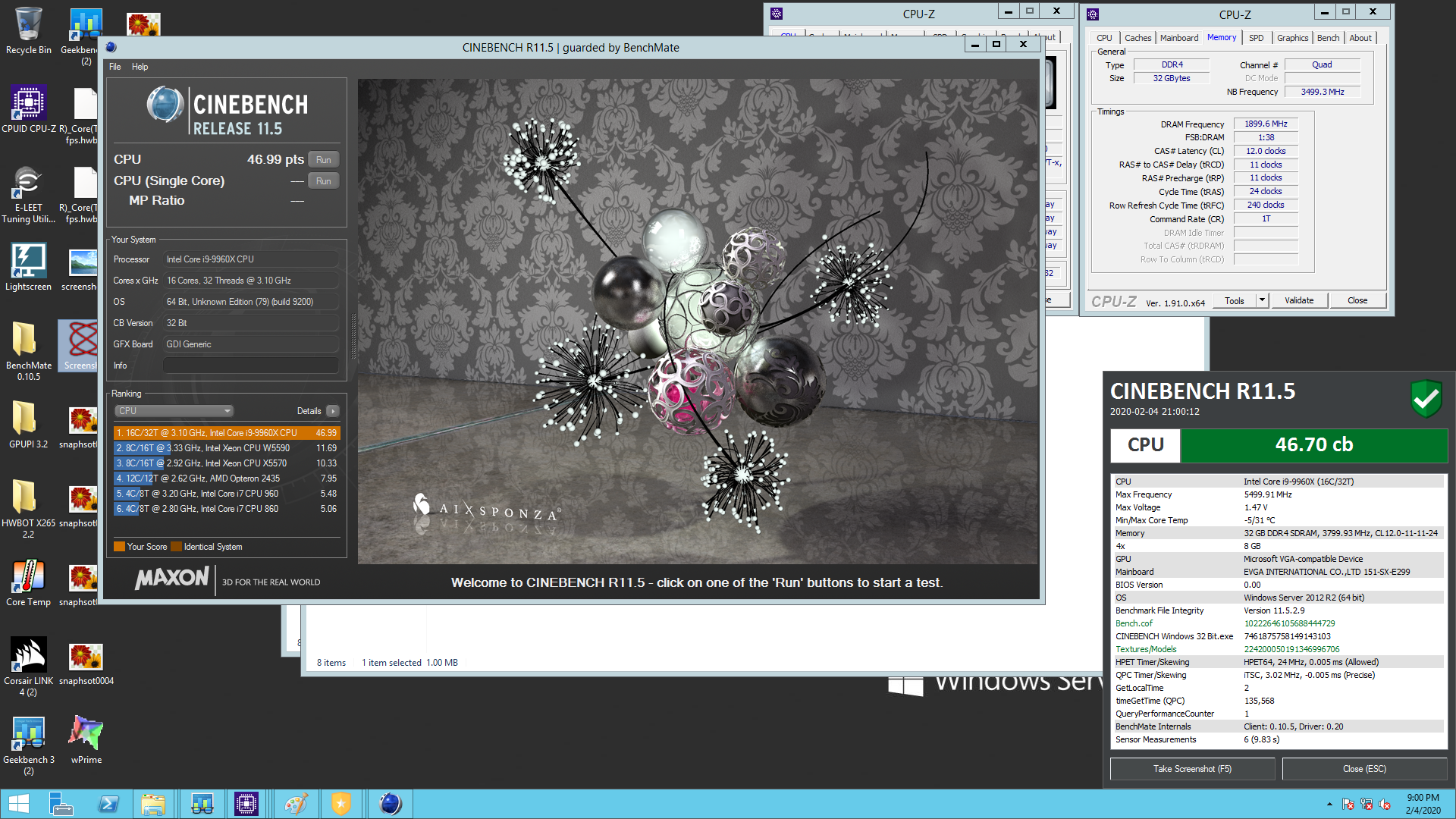
Task: Click the taskbar clock showing 9:00 PM
Action: pyautogui.click(x=1423, y=804)
